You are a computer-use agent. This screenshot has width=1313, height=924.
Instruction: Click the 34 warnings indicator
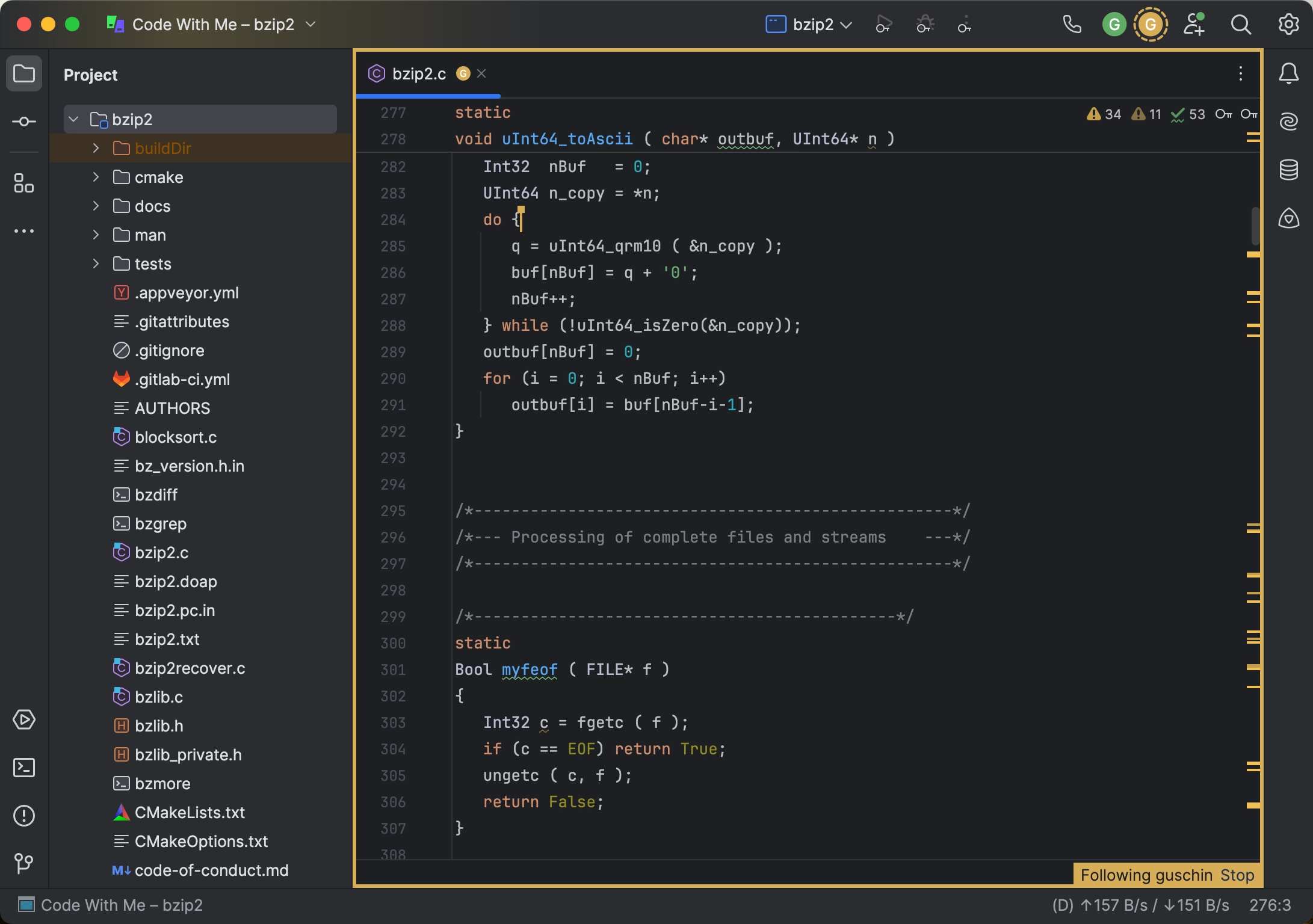(x=1104, y=114)
